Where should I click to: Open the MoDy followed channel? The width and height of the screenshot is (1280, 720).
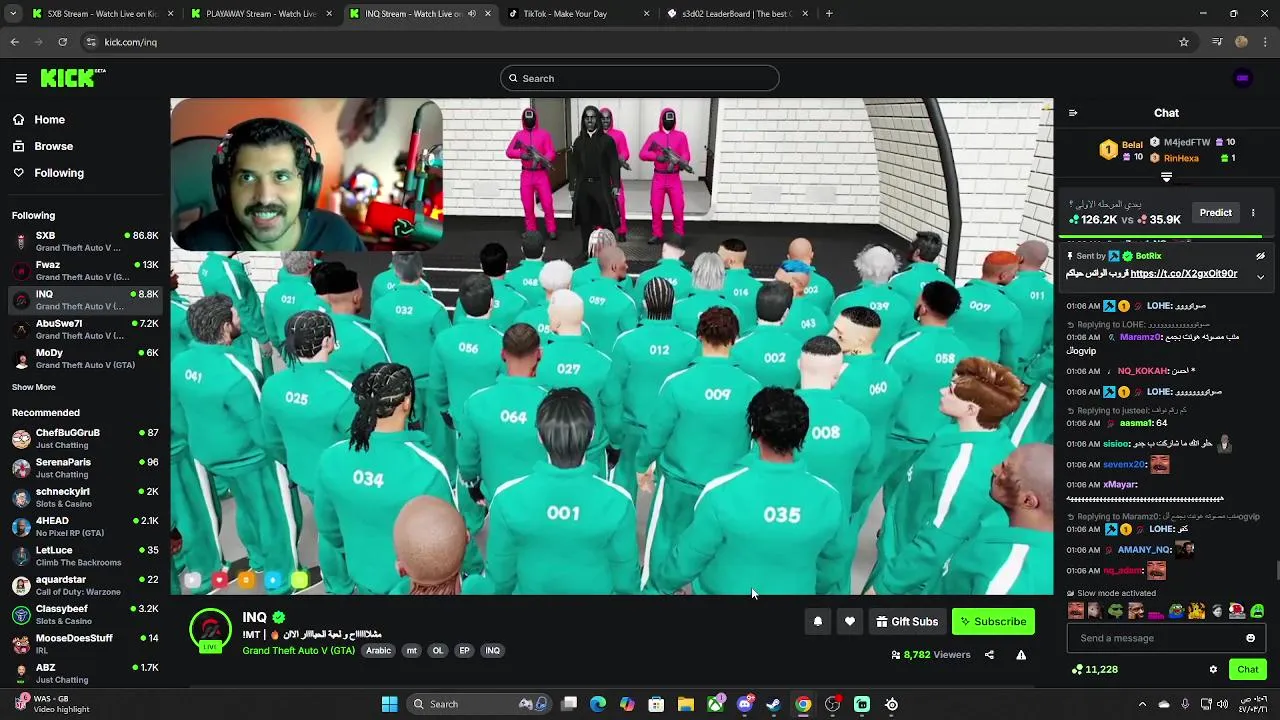85,358
